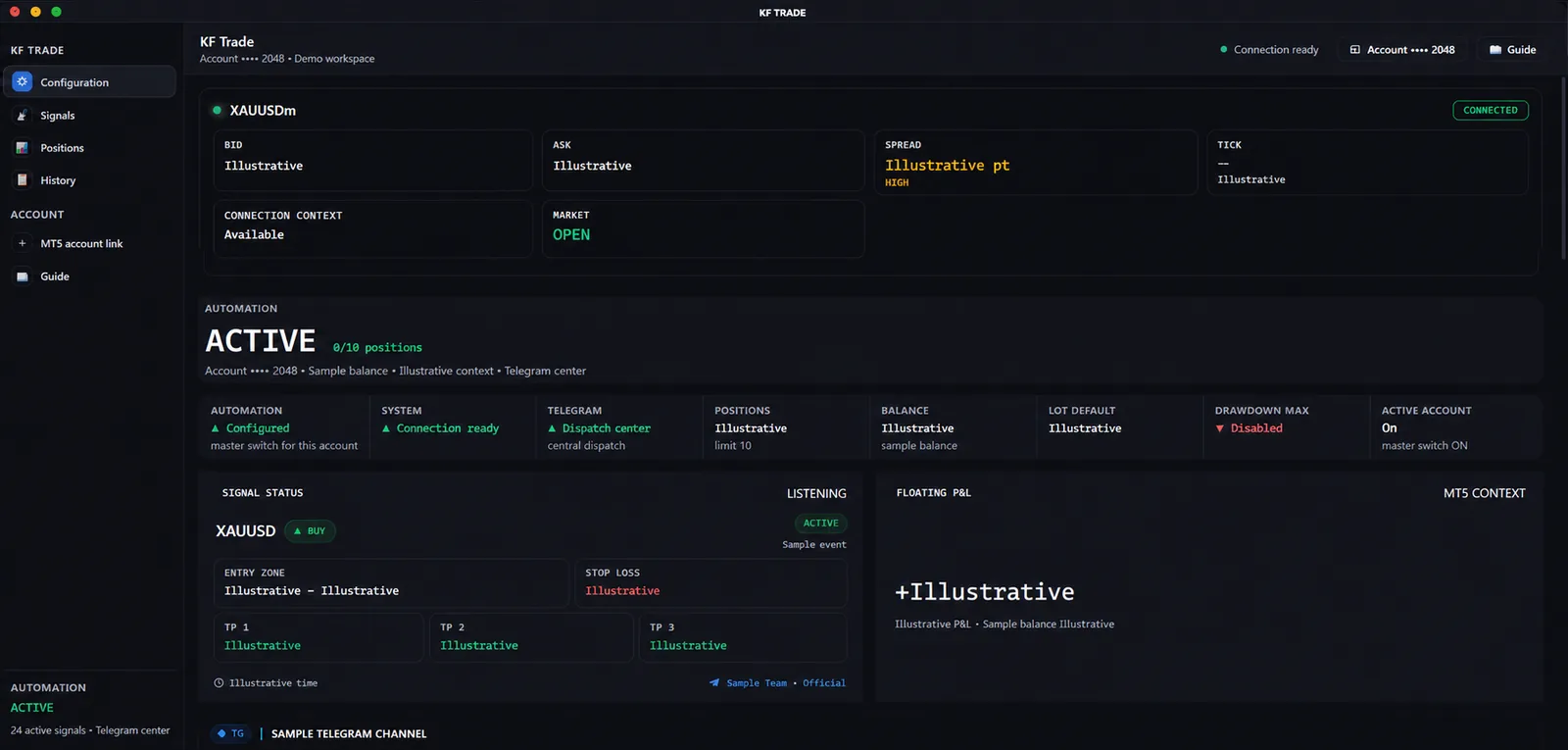Click the Connection ready indicator in the header
Image resolution: width=1568 pixels, height=750 pixels.
pyautogui.click(x=1269, y=50)
